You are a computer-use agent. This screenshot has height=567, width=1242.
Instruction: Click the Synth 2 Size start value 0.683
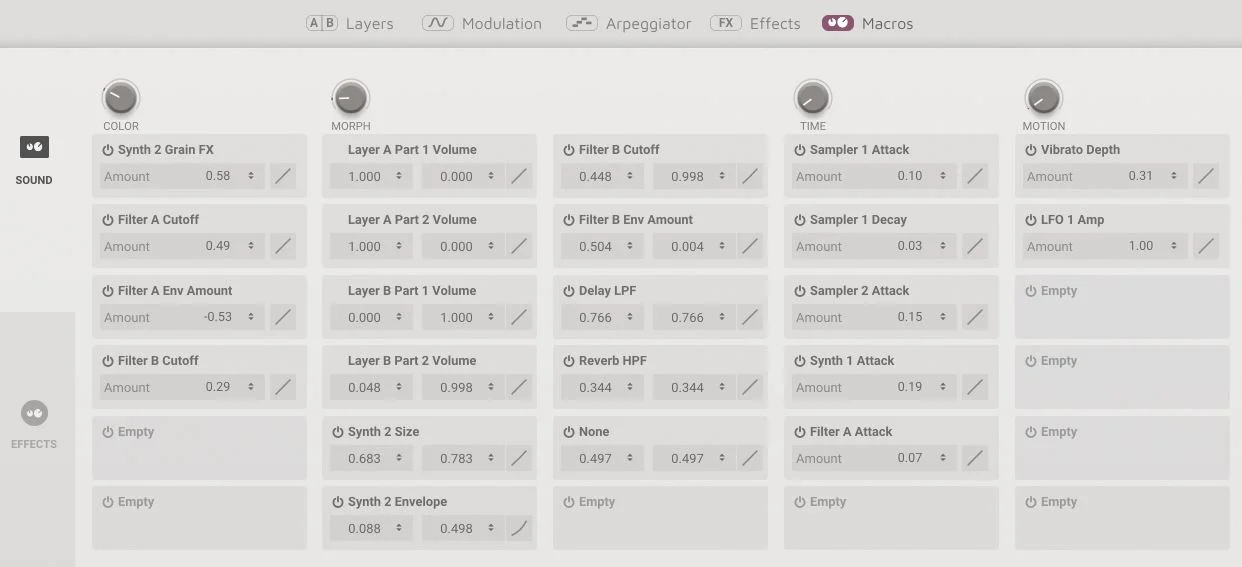[364, 458]
